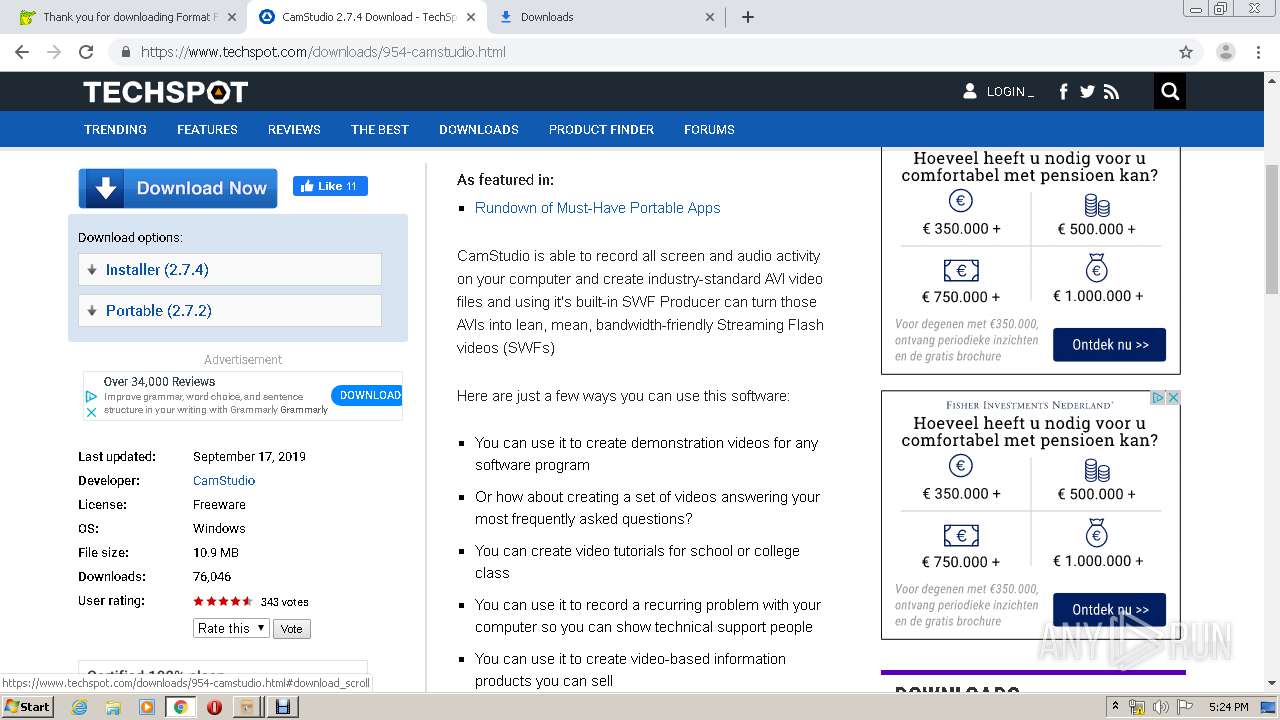Open a new tab with plus button
The height and width of the screenshot is (720, 1280).
747,17
